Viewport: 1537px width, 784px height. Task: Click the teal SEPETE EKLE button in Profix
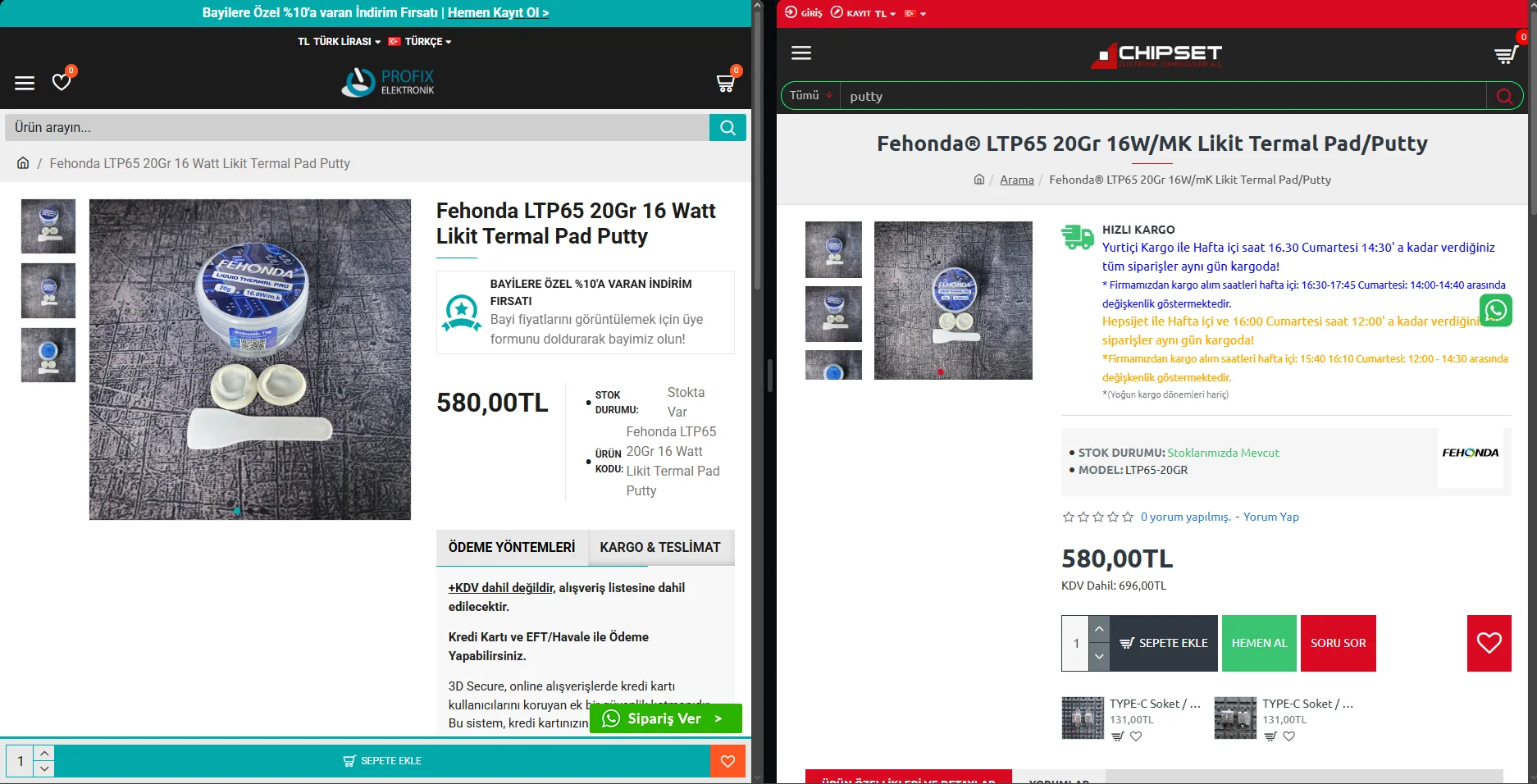coord(382,761)
